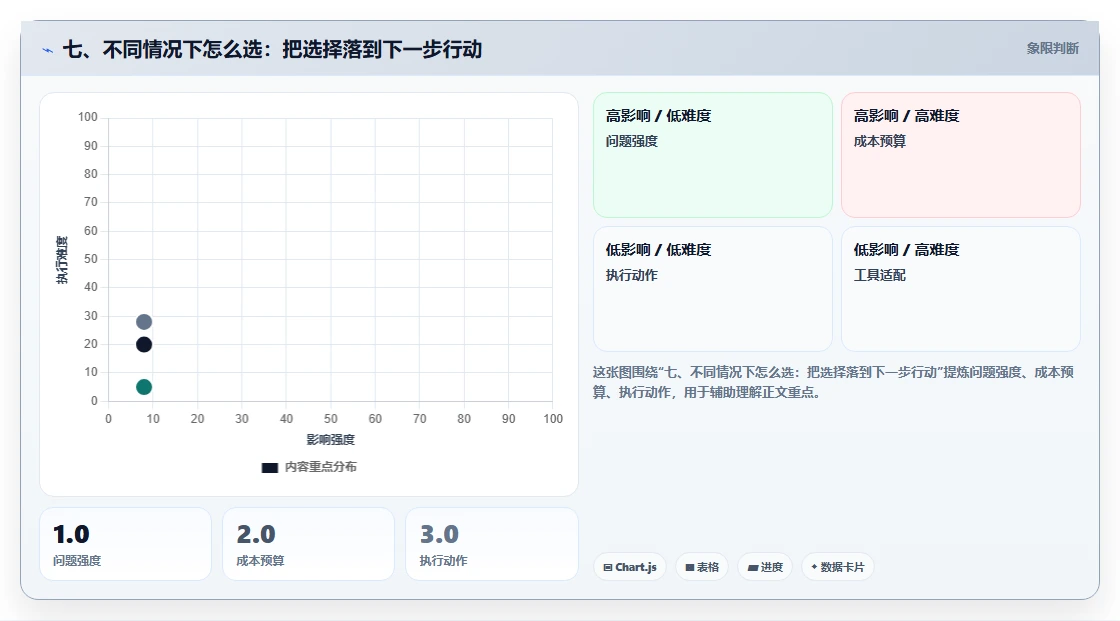Click 执行动作 text in 低影响 / 低难度 card
Viewport: 1120px width, 621px height.
tap(631, 275)
